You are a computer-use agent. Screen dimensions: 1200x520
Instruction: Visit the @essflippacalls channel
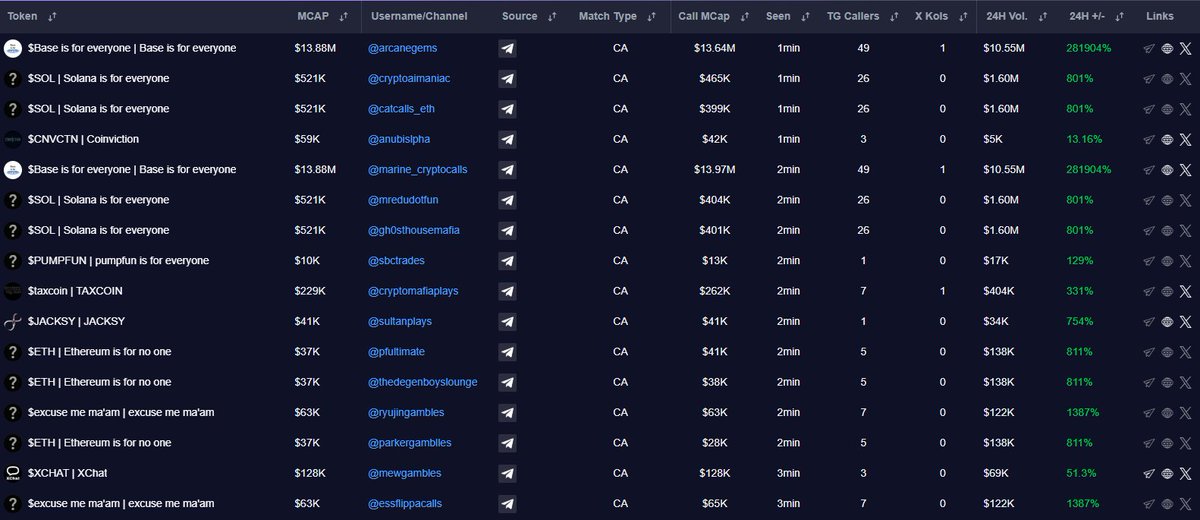405,504
